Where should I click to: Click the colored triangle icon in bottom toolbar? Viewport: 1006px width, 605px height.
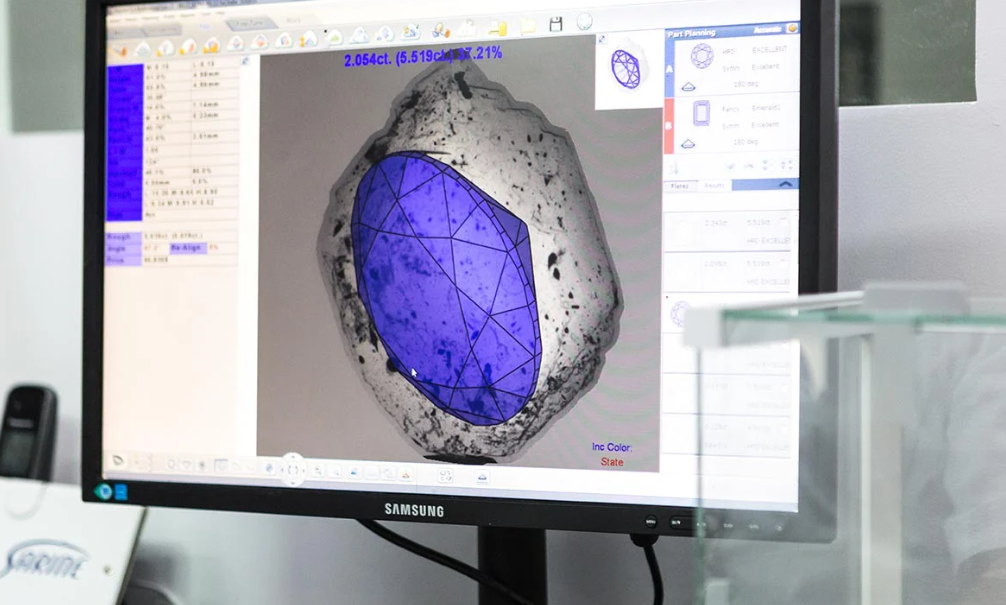405,475
